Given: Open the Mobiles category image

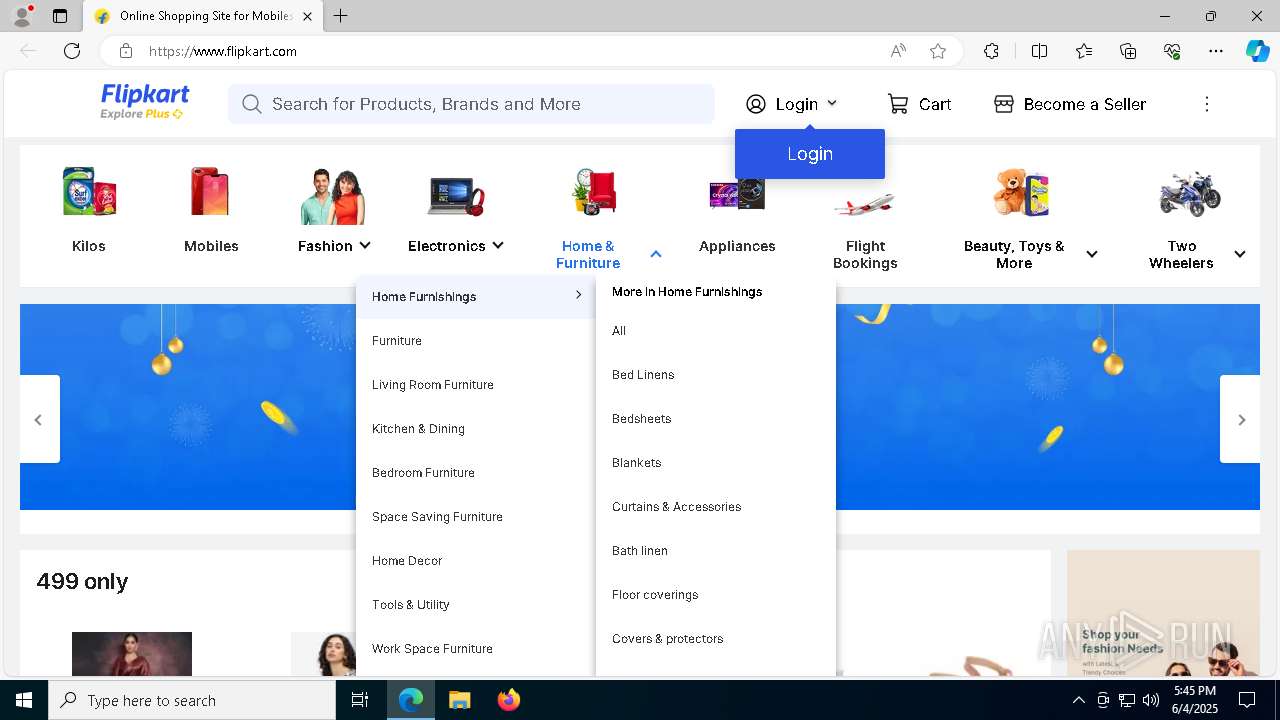Looking at the screenshot, I should (x=211, y=192).
